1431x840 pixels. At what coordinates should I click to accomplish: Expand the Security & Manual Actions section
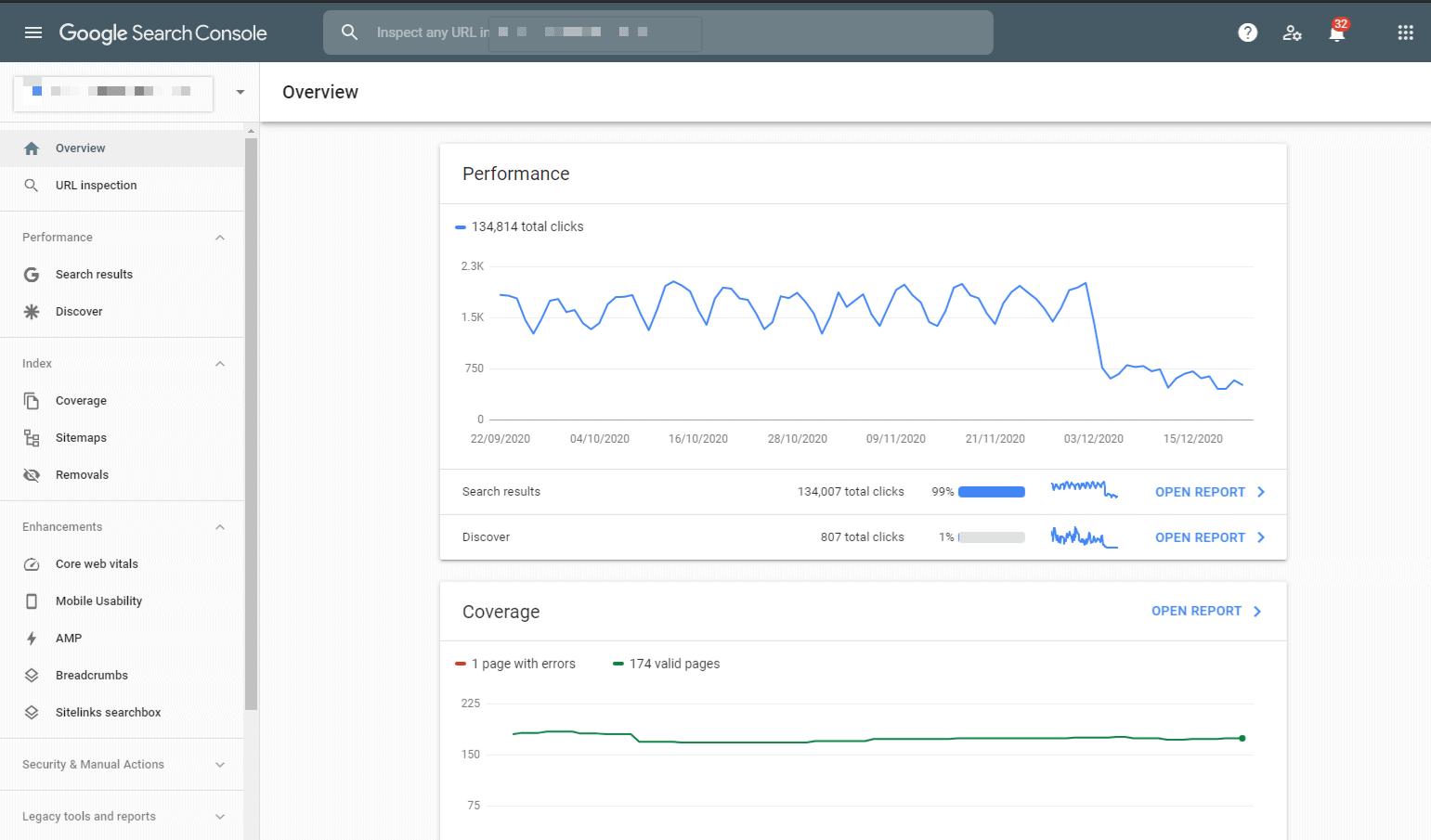coord(220,764)
